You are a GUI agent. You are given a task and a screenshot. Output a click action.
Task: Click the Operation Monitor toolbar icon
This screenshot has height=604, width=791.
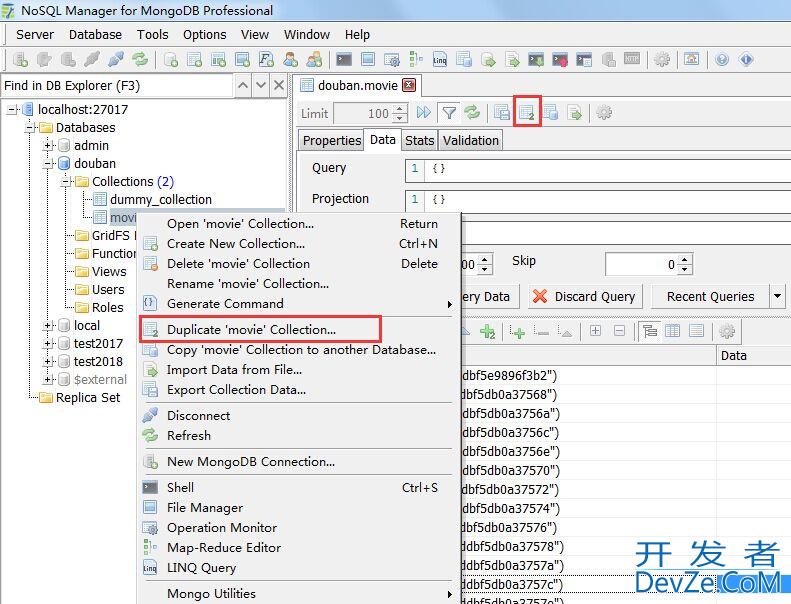392,60
